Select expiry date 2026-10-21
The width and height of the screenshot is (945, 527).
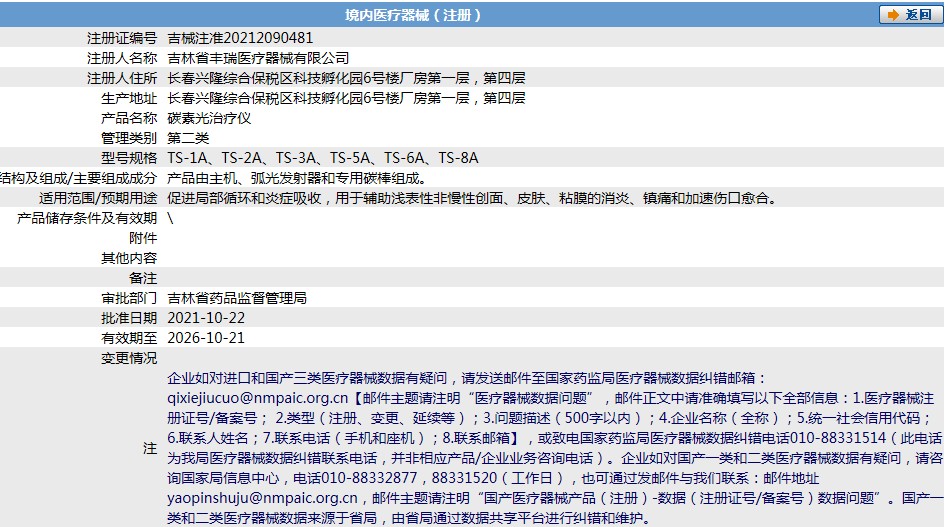(206, 338)
